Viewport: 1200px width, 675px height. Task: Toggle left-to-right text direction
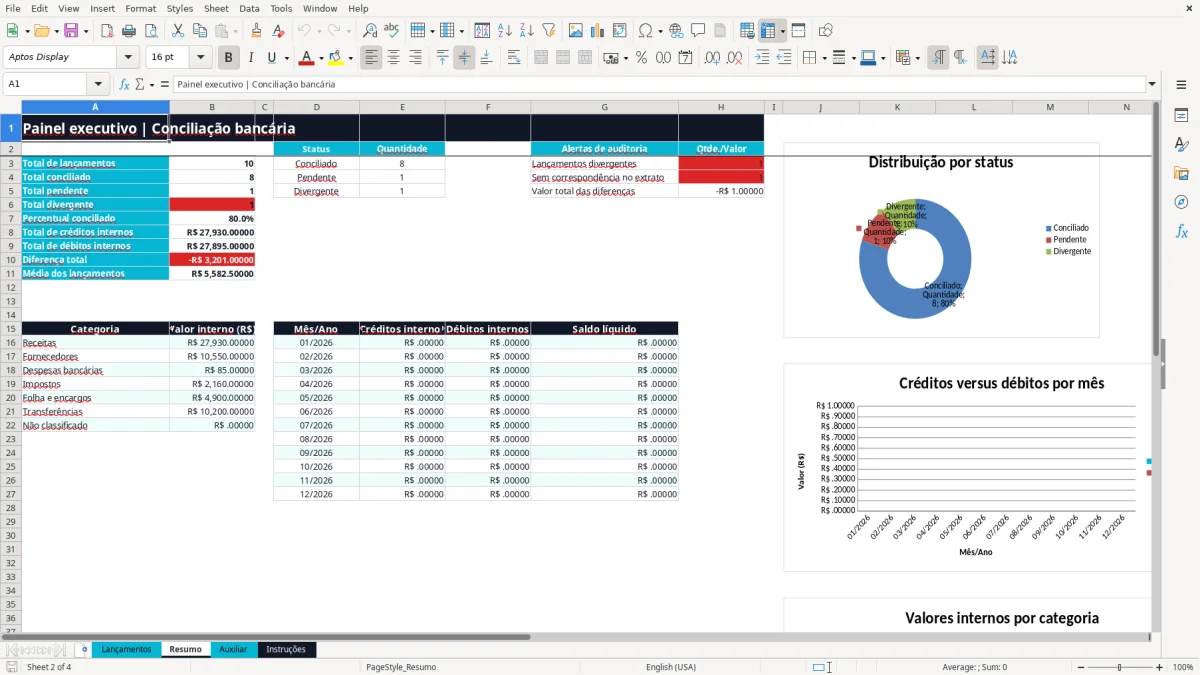tap(938, 58)
